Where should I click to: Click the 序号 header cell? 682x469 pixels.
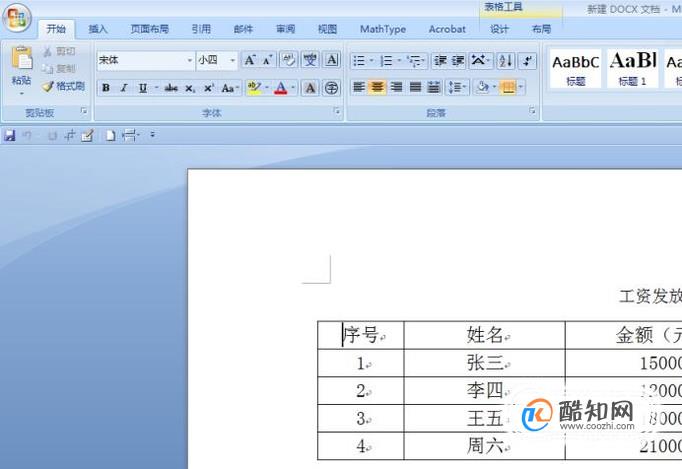[361, 335]
